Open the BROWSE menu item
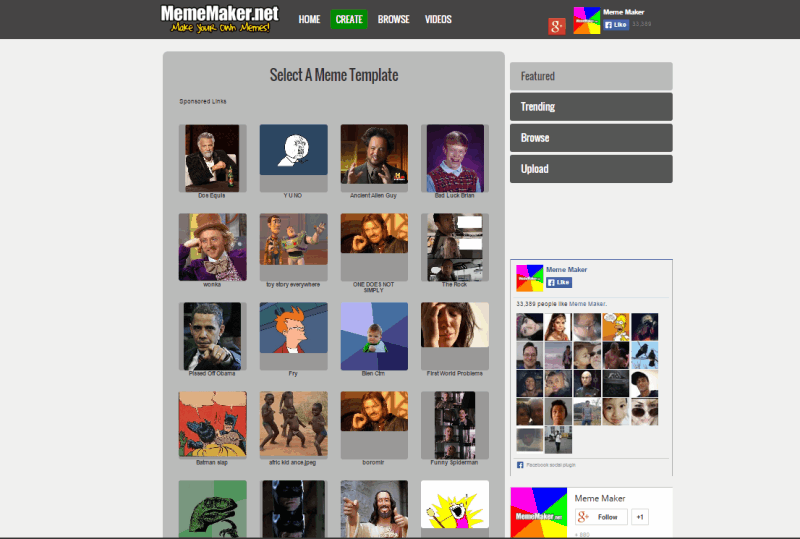The image size is (800, 539). 393,19
